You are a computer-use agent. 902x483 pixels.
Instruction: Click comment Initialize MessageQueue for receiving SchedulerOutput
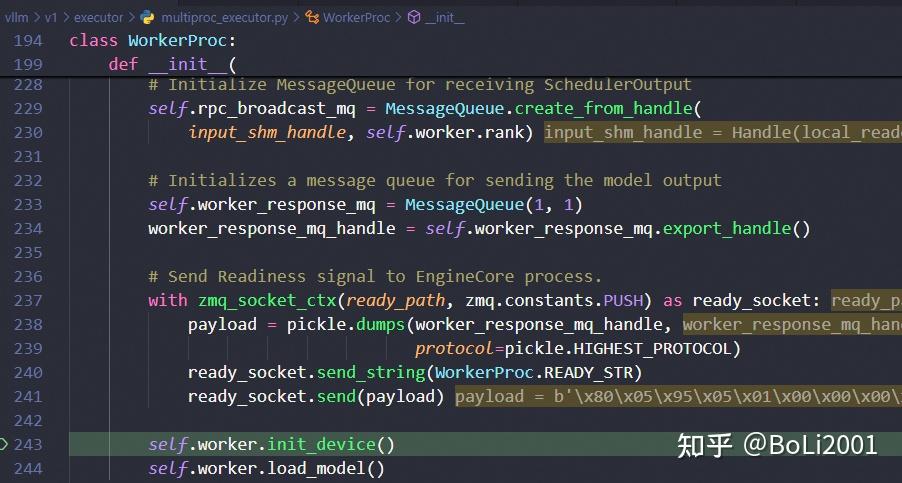pos(420,85)
